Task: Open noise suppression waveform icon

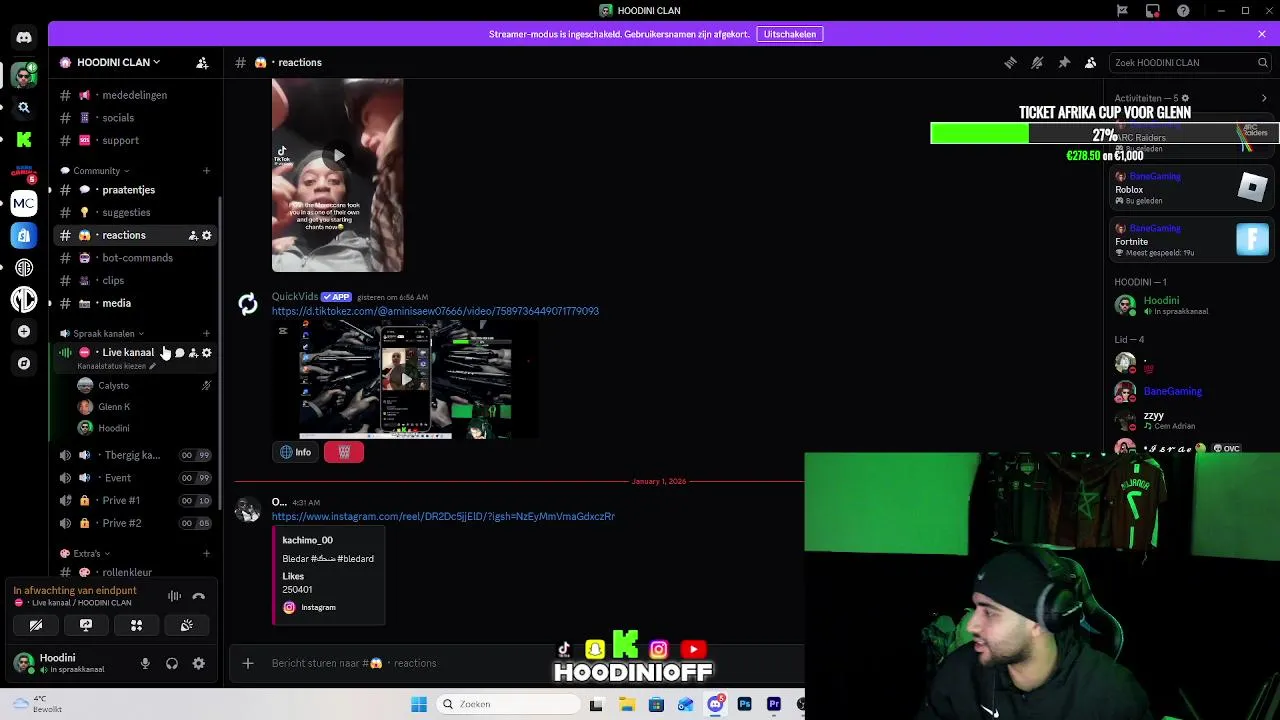Action: (x=174, y=597)
